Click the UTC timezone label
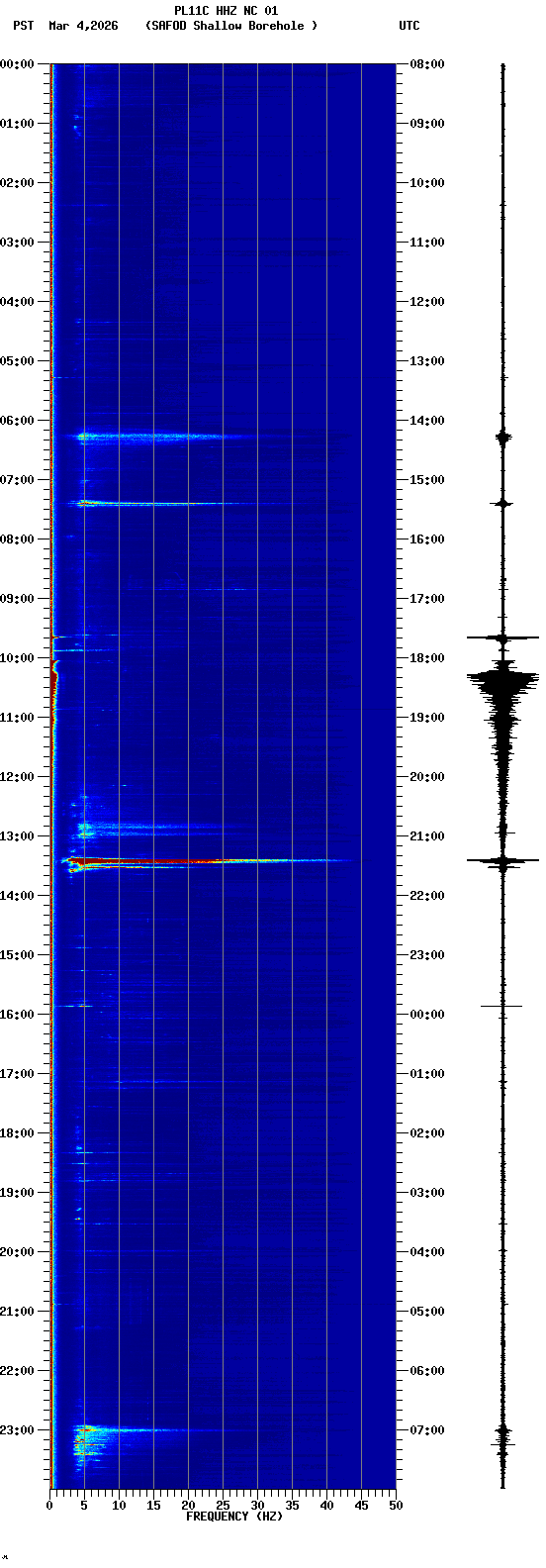 [x=409, y=26]
